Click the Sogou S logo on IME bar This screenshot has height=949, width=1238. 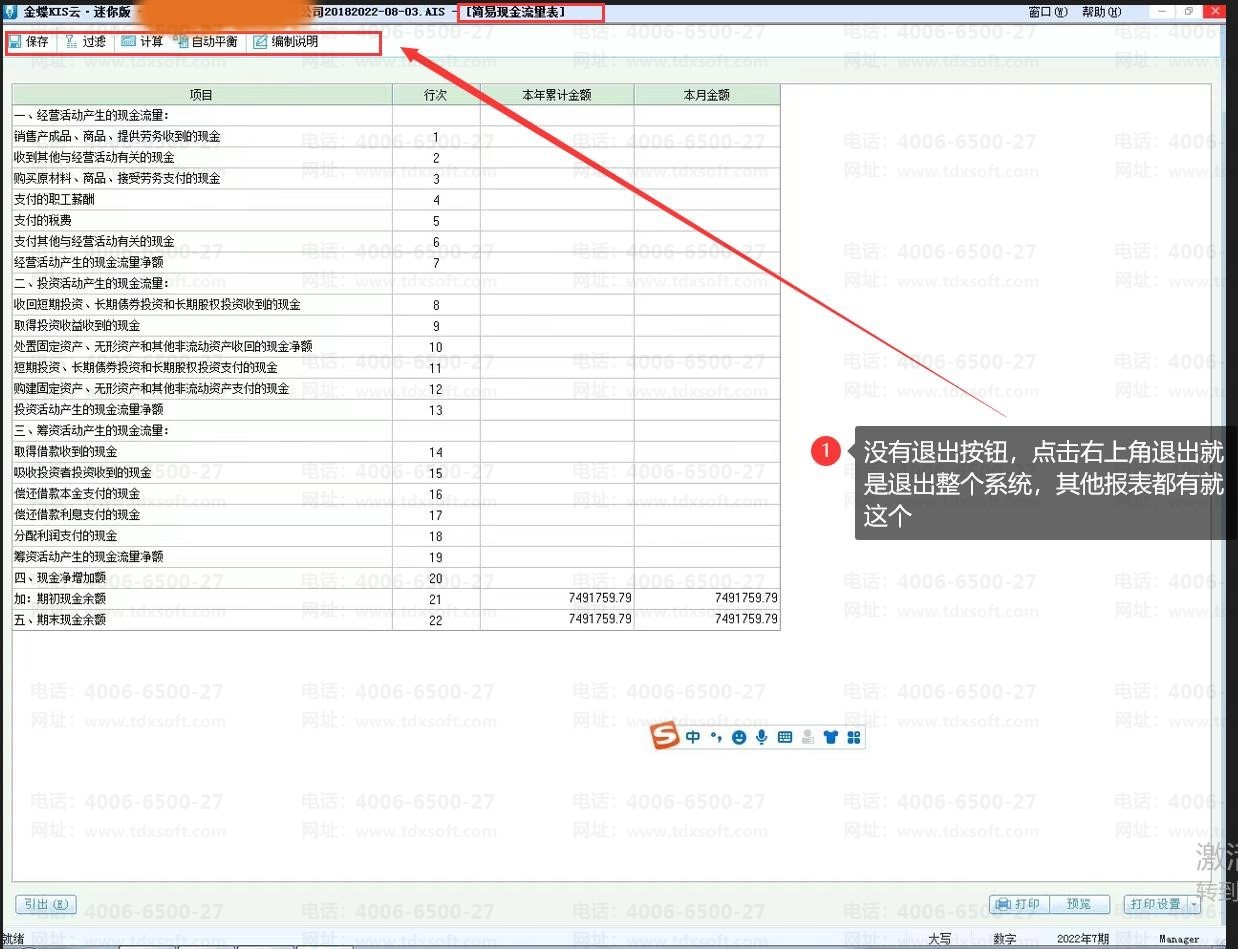(665, 737)
